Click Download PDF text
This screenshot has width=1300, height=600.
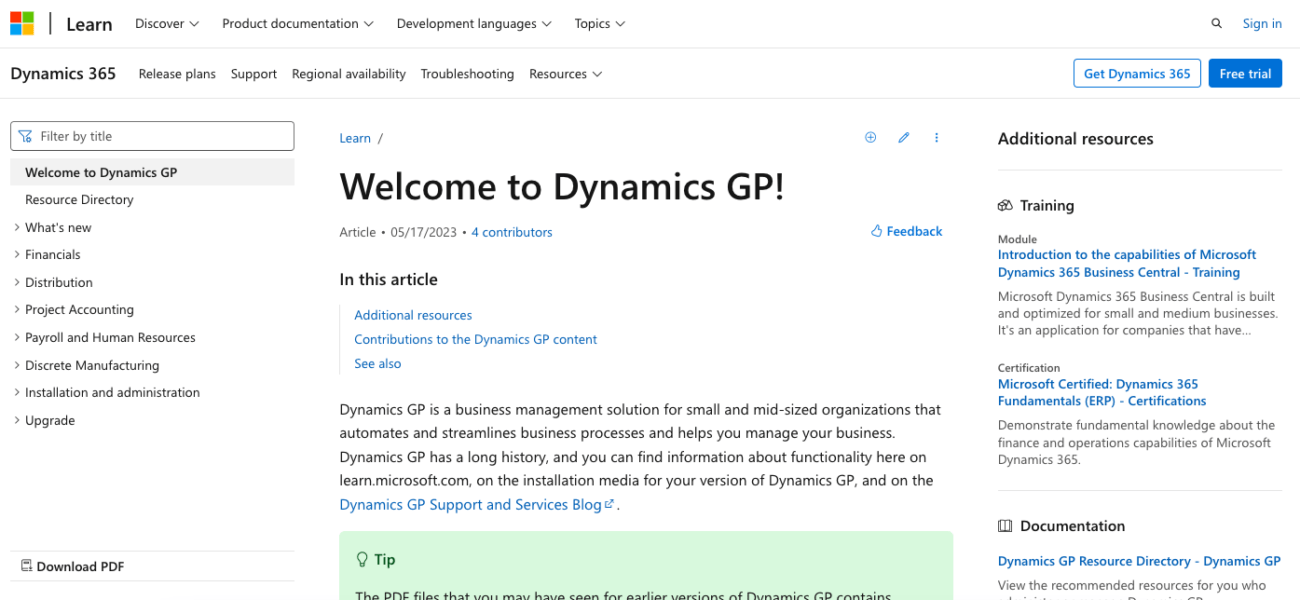(x=80, y=566)
